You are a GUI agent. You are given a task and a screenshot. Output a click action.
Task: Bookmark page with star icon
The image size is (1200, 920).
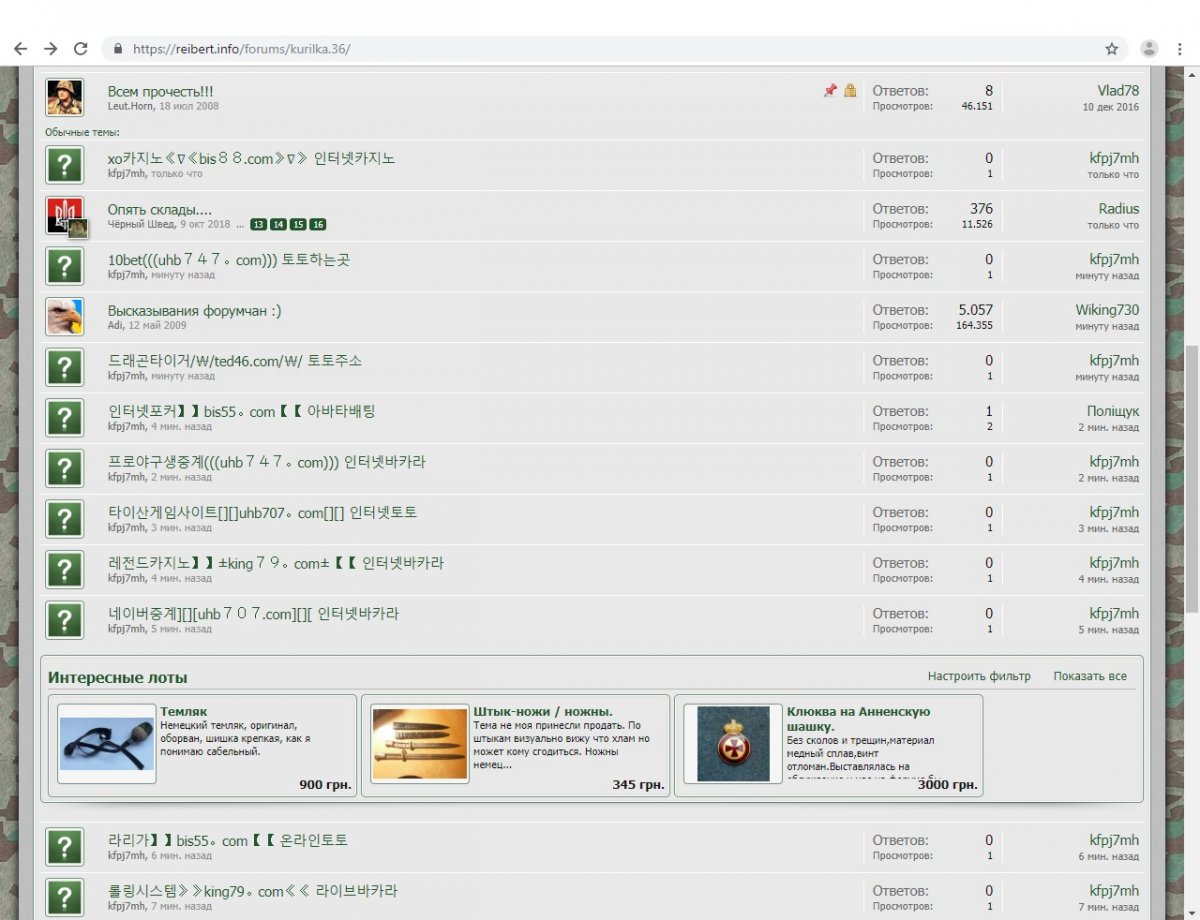point(1111,48)
